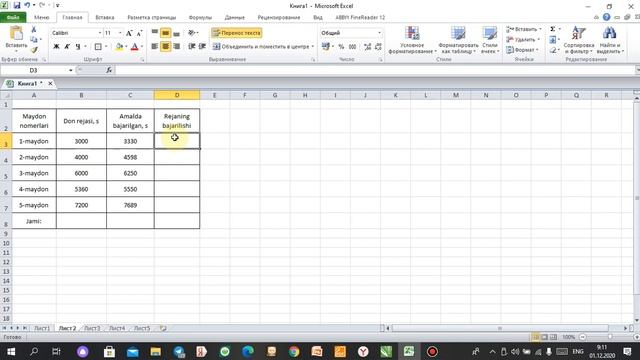Click the Save icon in quick access toolbar
Image resolution: width=640 pixels, height=360 pixels.
click(17, 6)
